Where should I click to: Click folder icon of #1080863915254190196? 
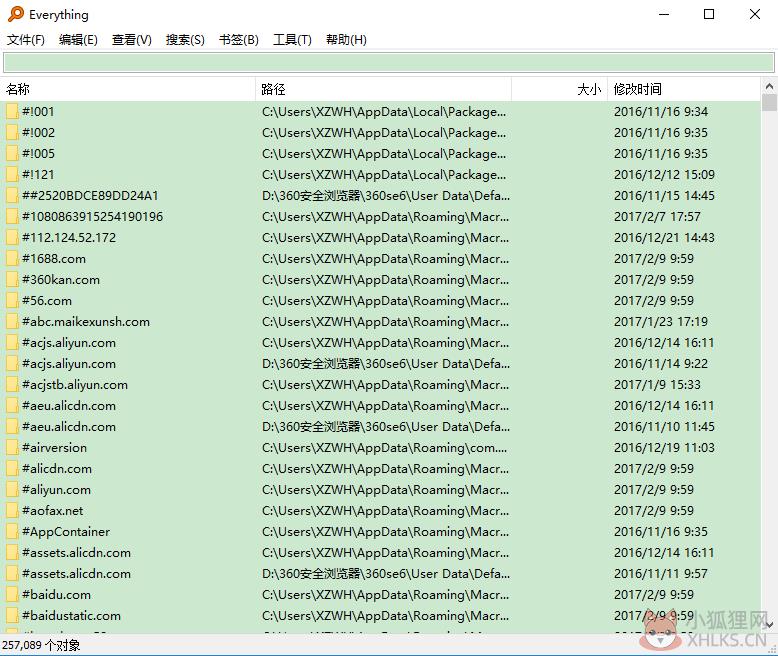coord(12,216)
